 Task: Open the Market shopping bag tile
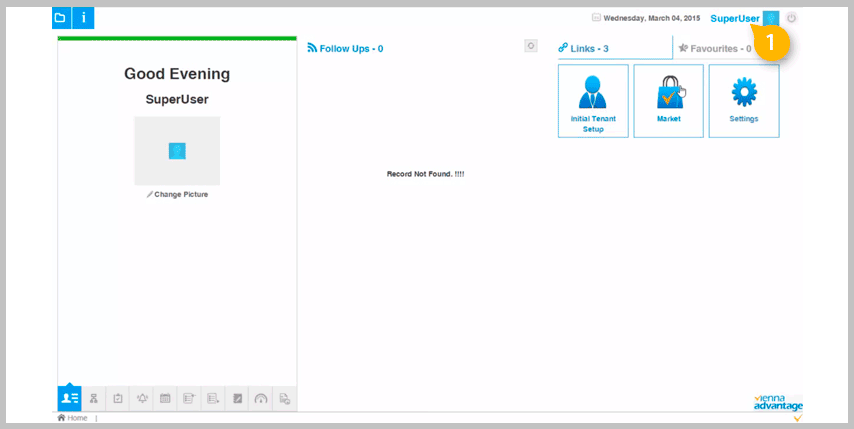(x=669, y=101)
